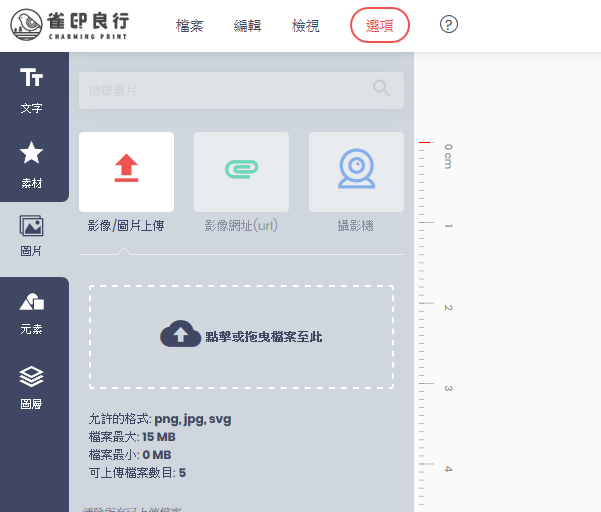Click the question mark help icon
Viewport: 601px width, 512px height.
(x=448, y=25)
